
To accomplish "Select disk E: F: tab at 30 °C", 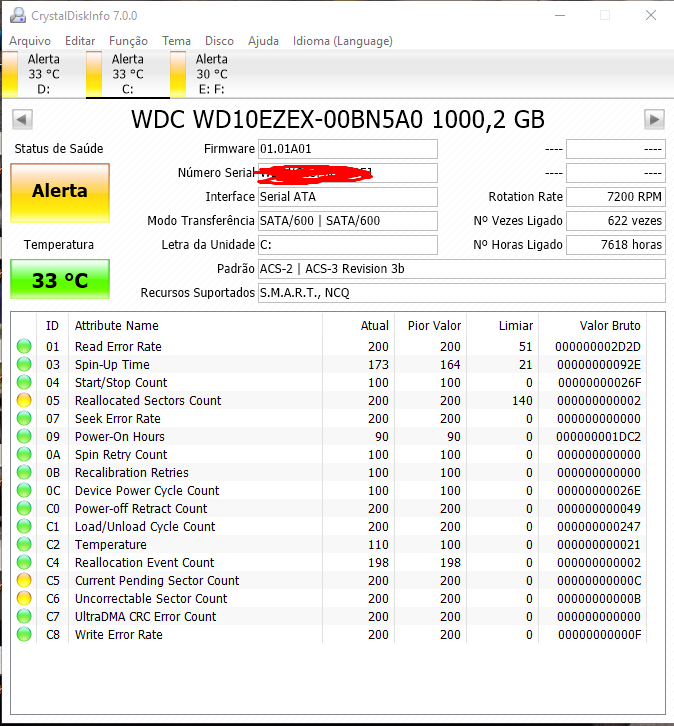I will 212,74.
